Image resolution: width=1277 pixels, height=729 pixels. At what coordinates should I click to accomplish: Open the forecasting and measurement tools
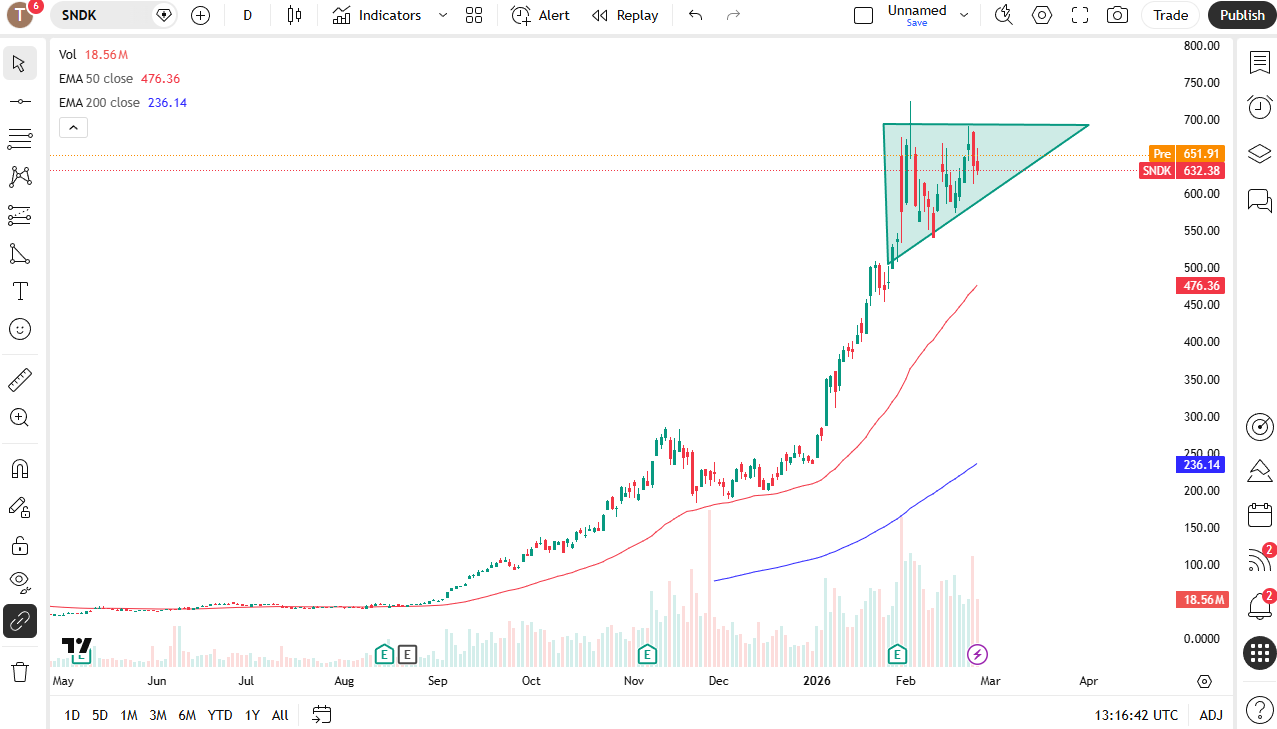[19, 215]
